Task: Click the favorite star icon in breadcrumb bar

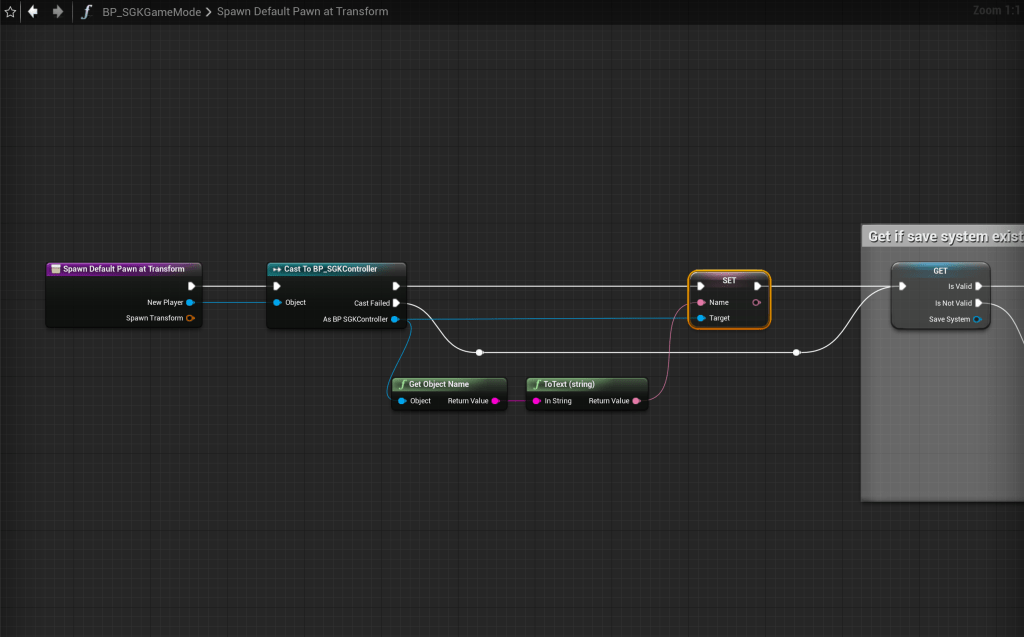Action: click(x=10, y=12)
